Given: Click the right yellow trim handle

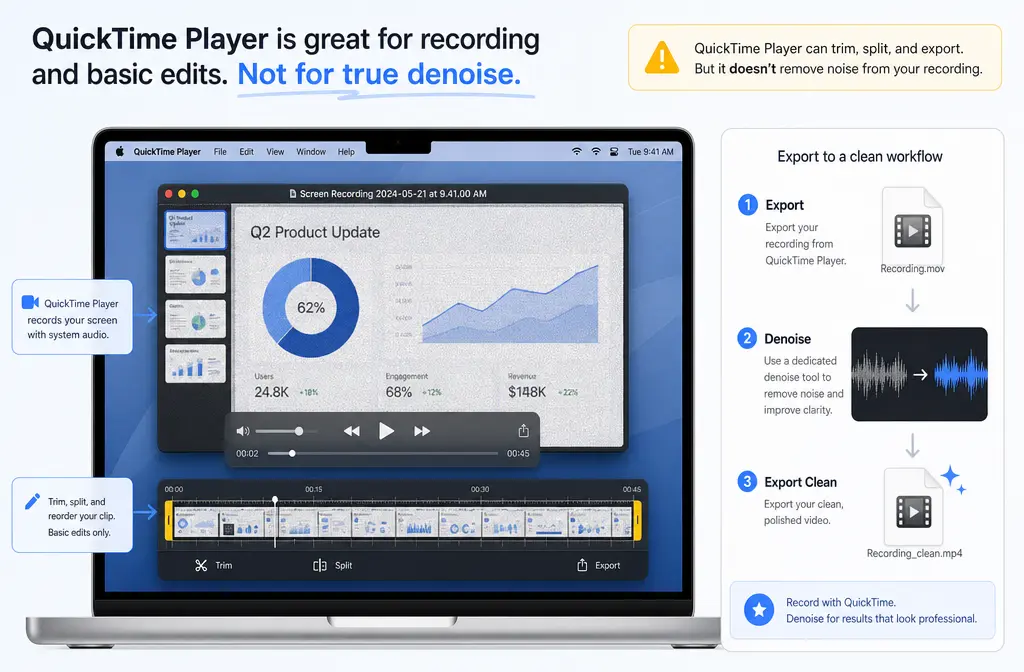Looking at the screenshot, I should (x=637, y=520).
